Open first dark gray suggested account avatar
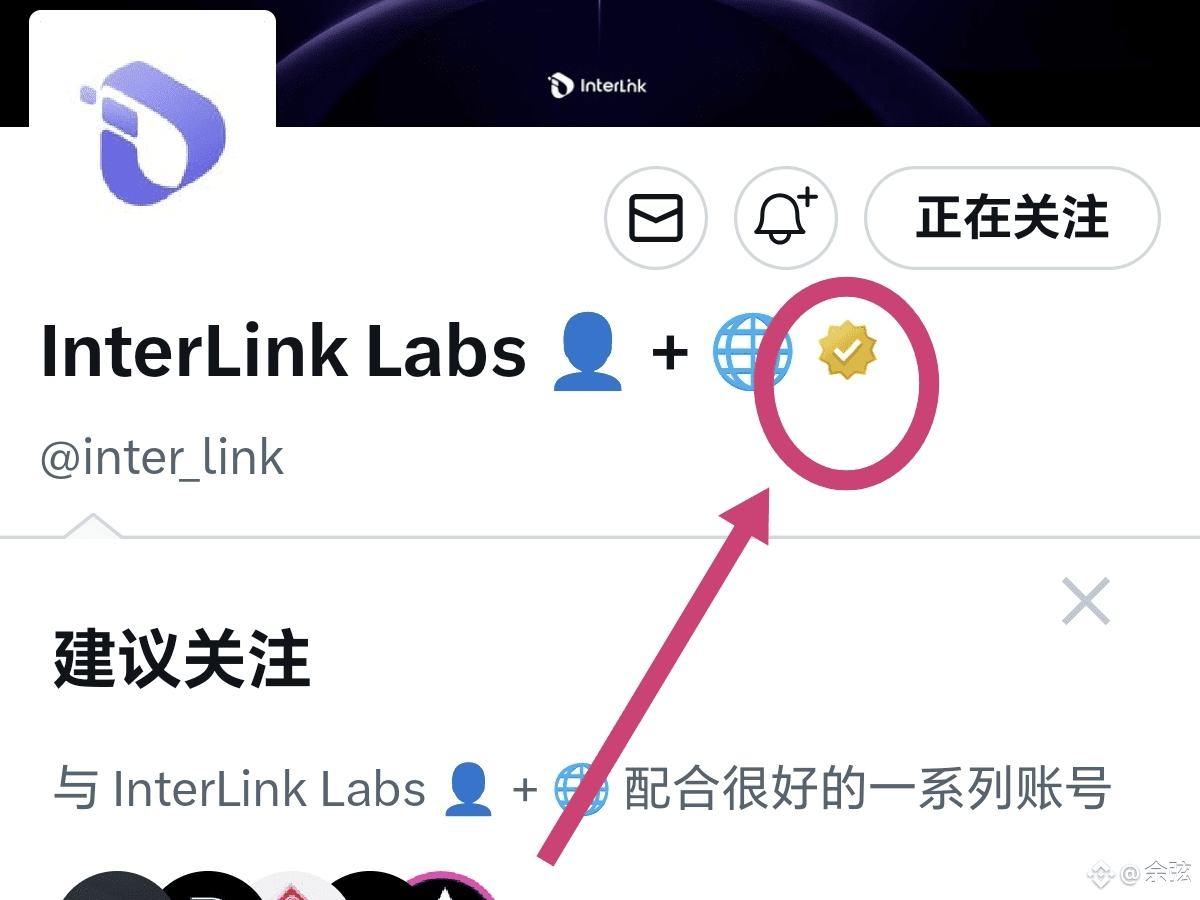This screenshot has height=900, width=1200. click(x=115, y=886)
